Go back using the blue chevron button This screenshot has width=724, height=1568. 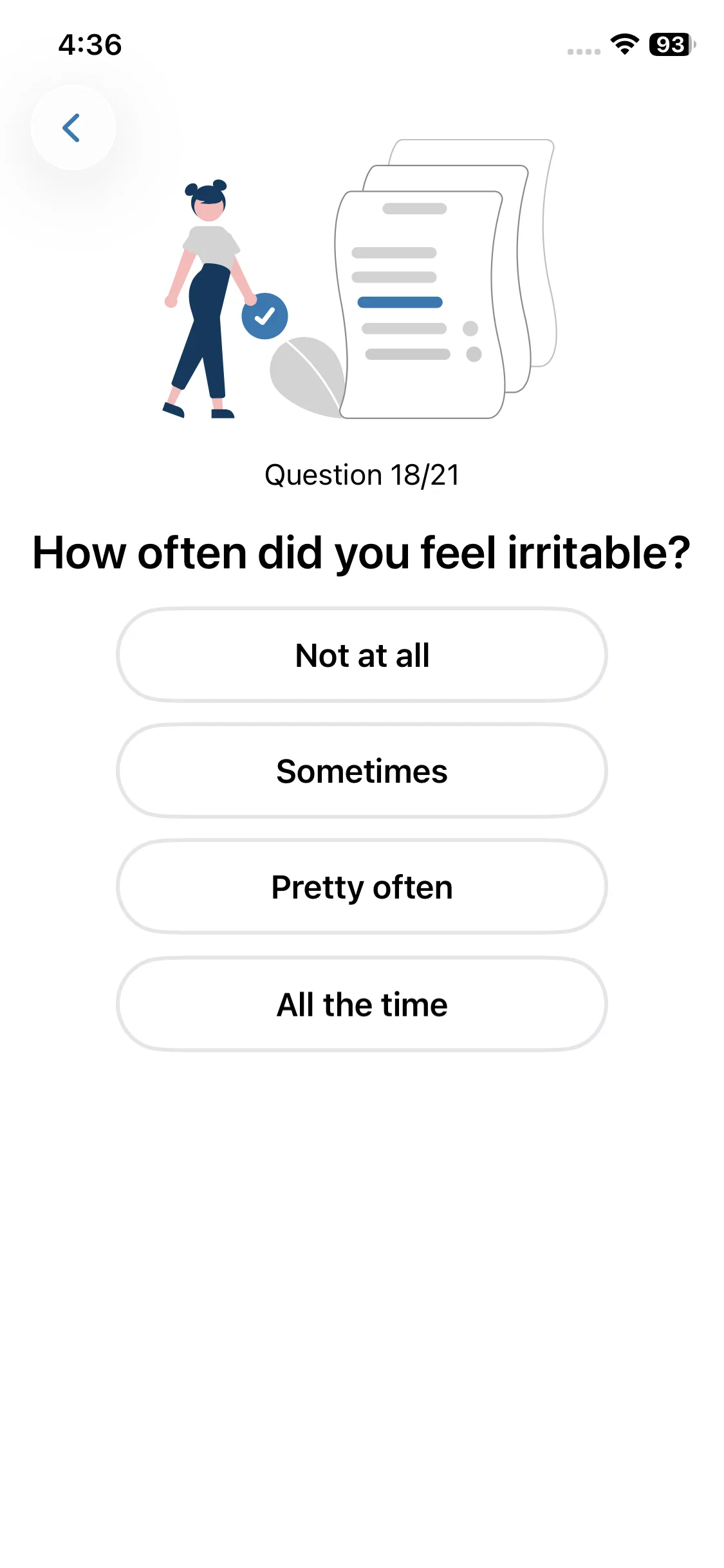[x=73, y=127]
